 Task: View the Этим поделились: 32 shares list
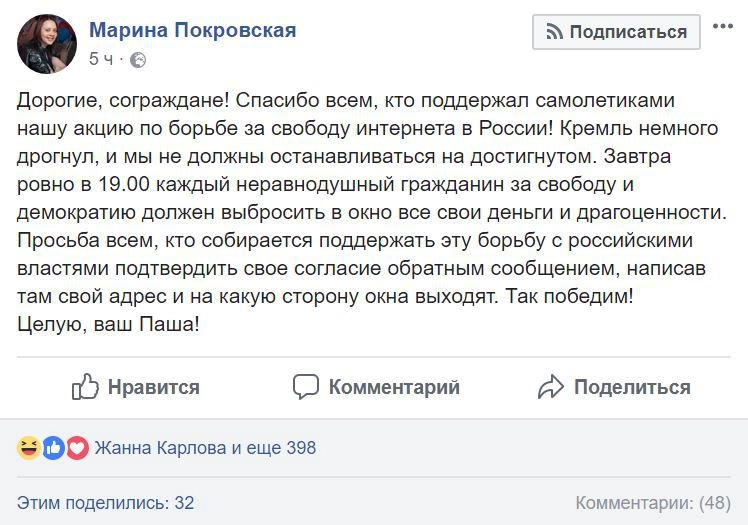106,502
